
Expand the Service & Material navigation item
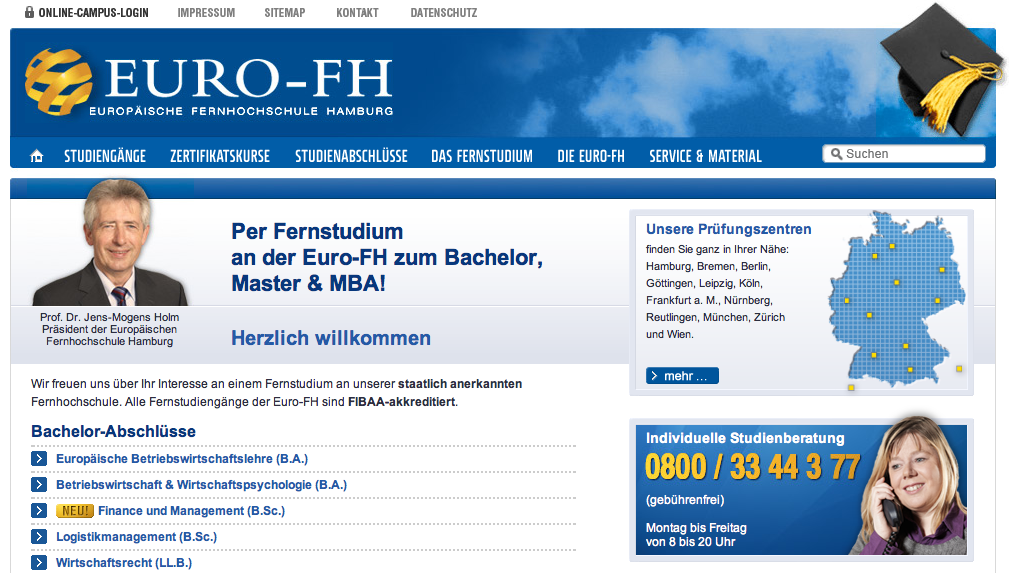705,156
